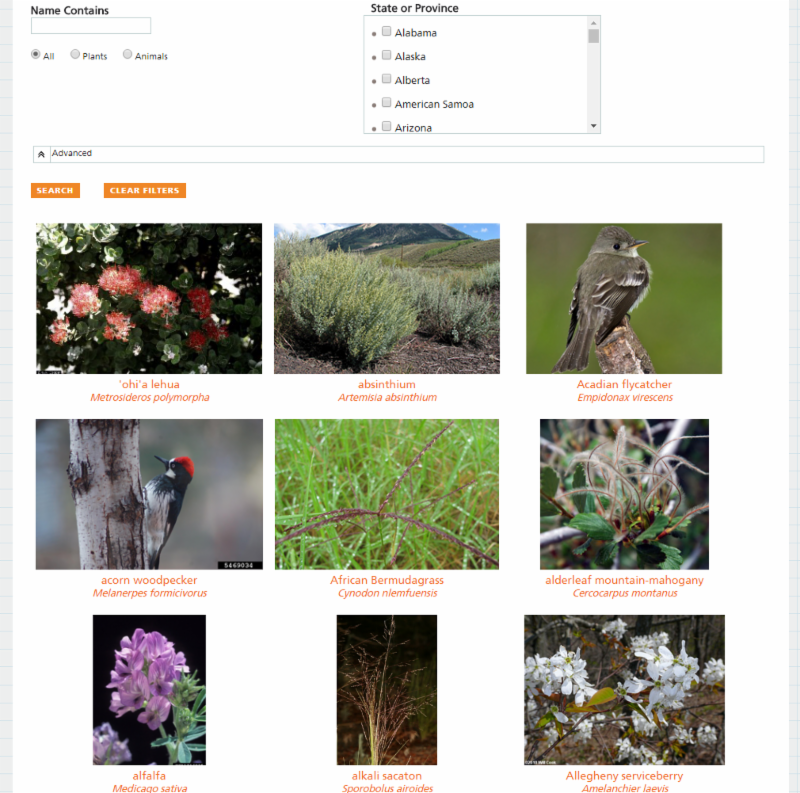
Task: Expand the Advanced section chevron icon
Action: click(x=41, y=154)
